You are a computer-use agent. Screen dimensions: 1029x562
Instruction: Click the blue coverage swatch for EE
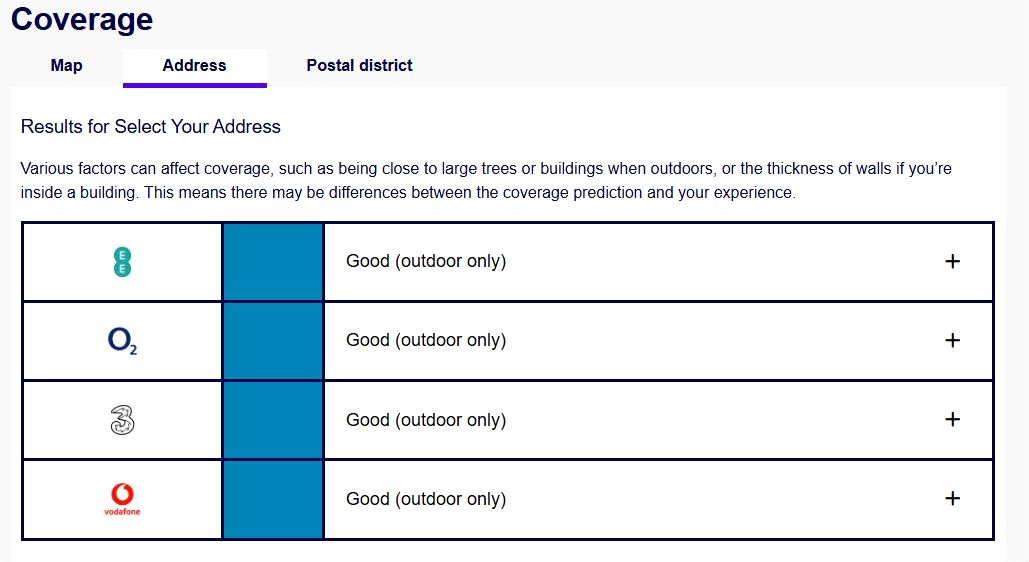pyautogui.click(x=273, y=262)
